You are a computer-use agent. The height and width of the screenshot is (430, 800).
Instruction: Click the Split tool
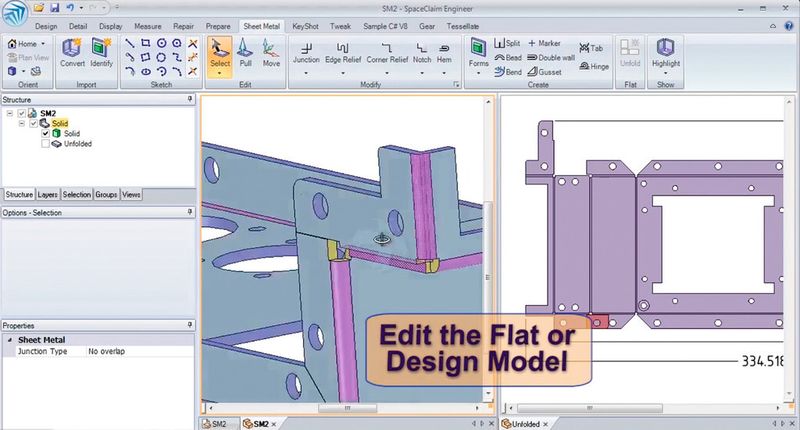(507, 43)
